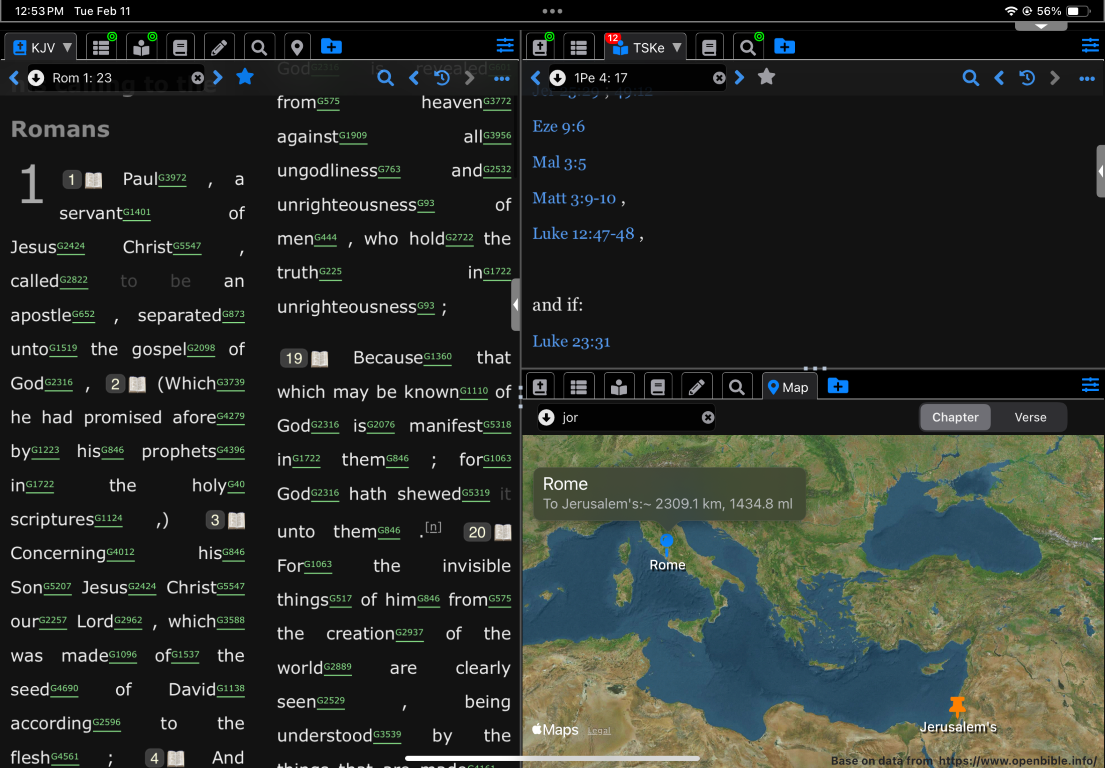Image resolution: width=1105 pixels, height=768 pixels.
Task: Open the Luke 23:31 cross-reference
Action: (570, 341)
